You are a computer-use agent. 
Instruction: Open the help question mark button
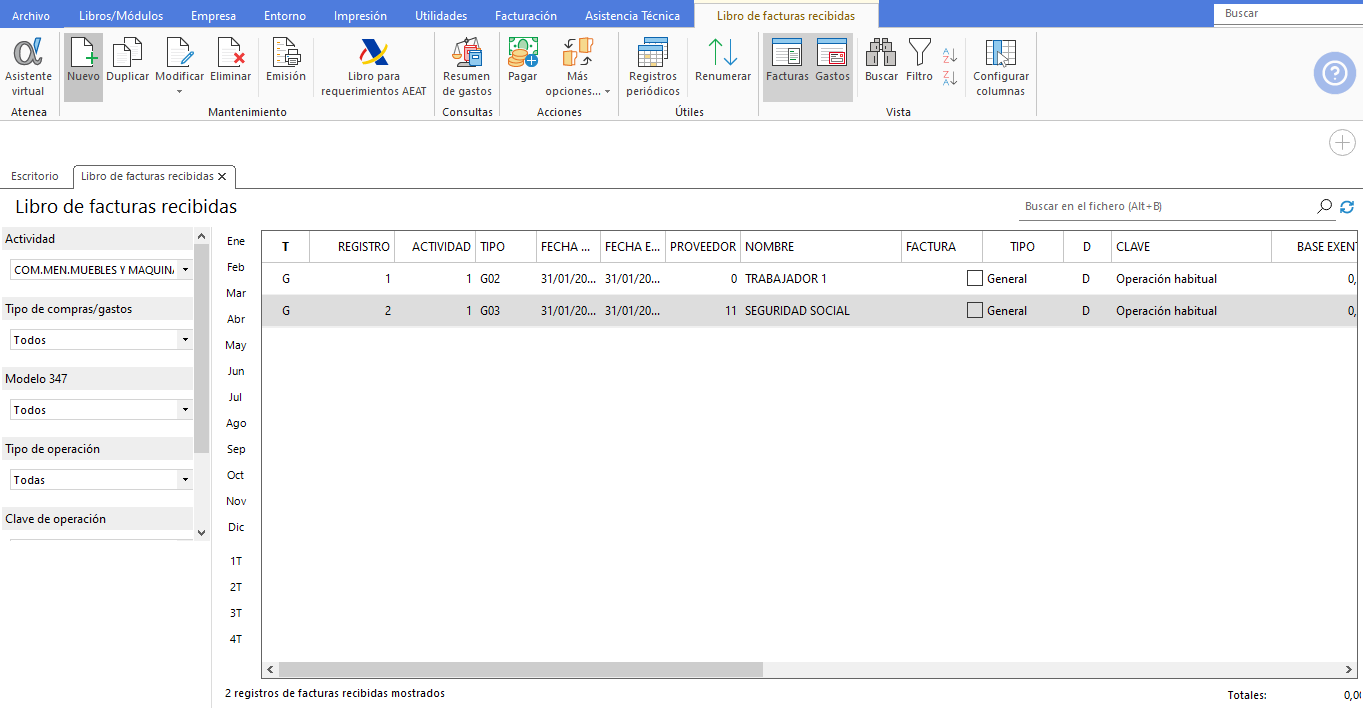point(1334,73)
